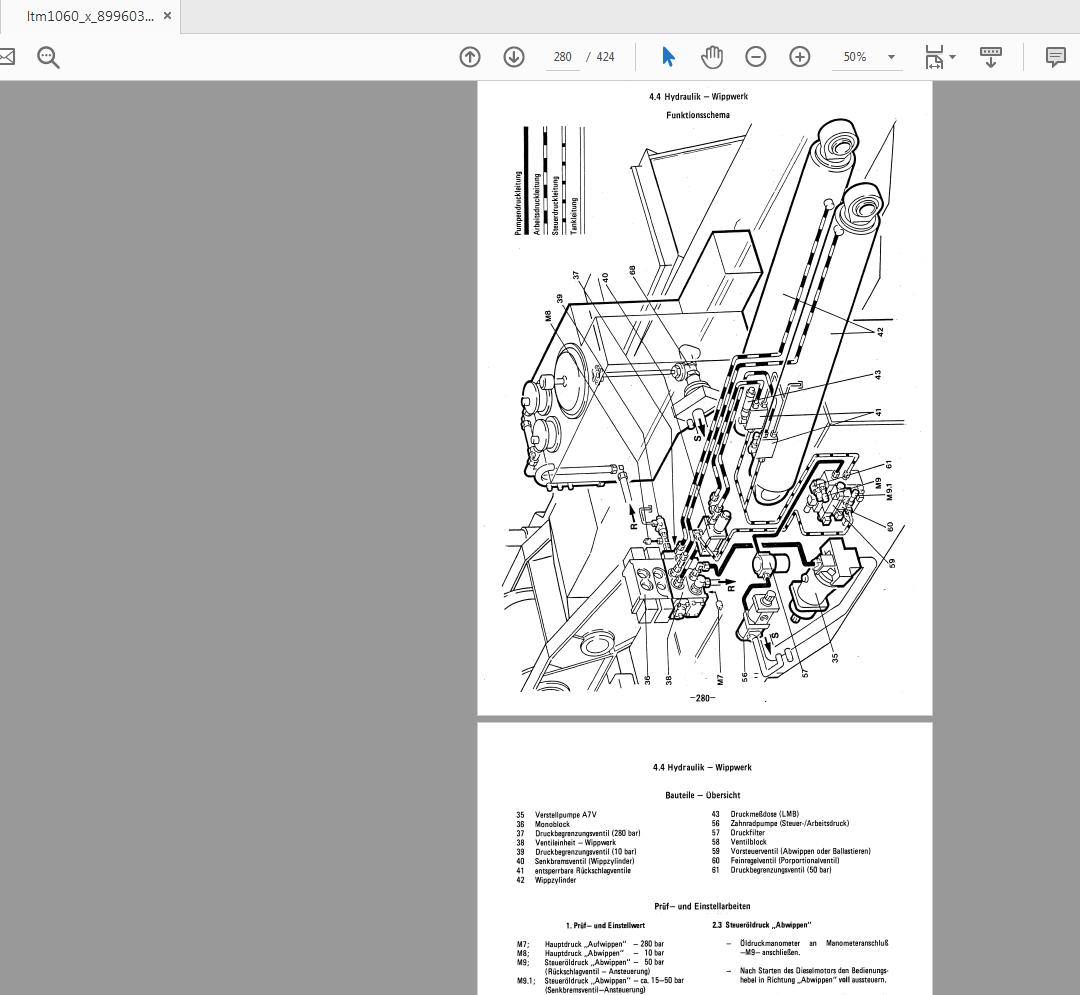1080x995 pixels.
Task: Open the comment tool
Action: point(1055,56)
